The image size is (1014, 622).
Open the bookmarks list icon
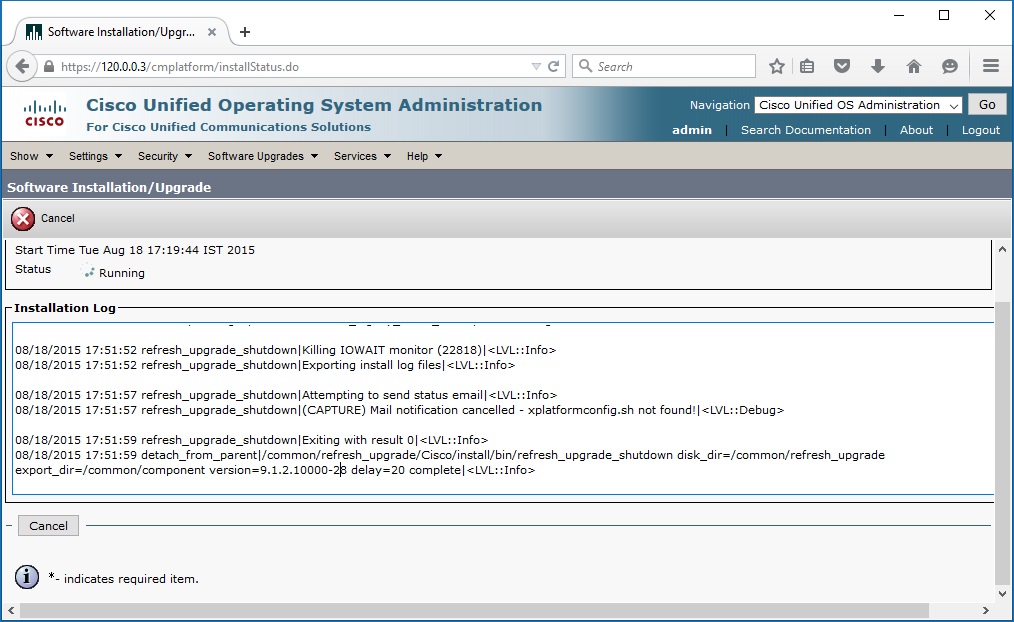807,66
